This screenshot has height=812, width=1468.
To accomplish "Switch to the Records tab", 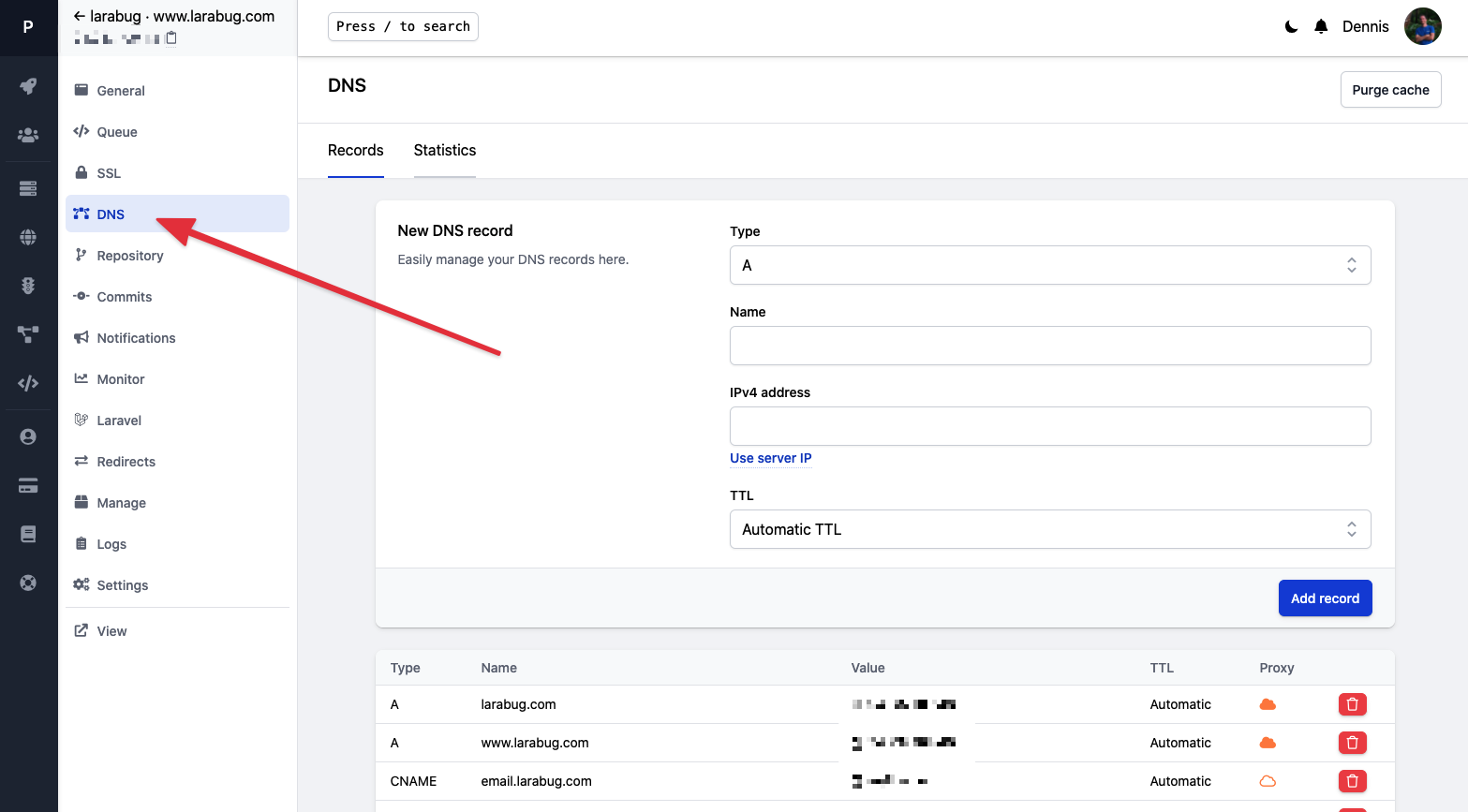I will (x=356, y=150).
